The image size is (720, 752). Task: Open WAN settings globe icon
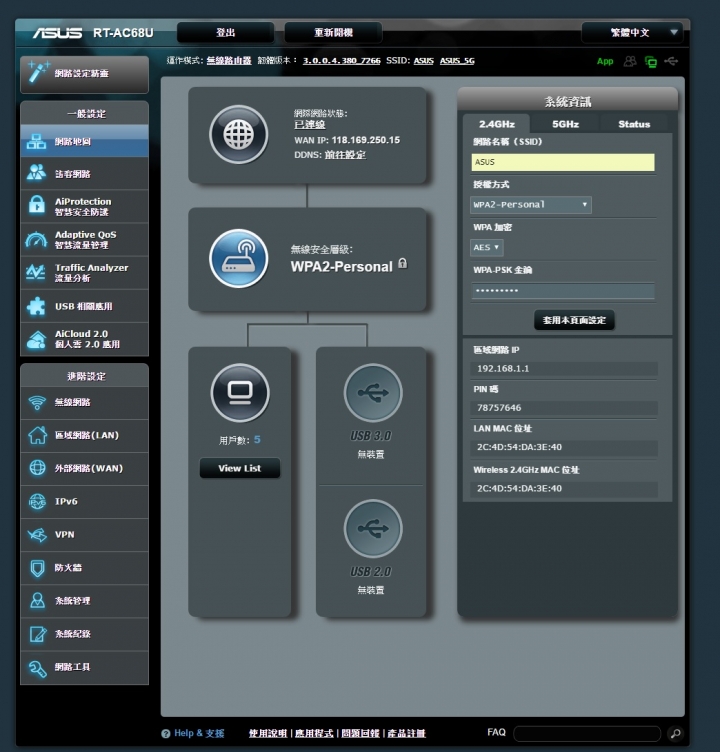pos(37,468)
